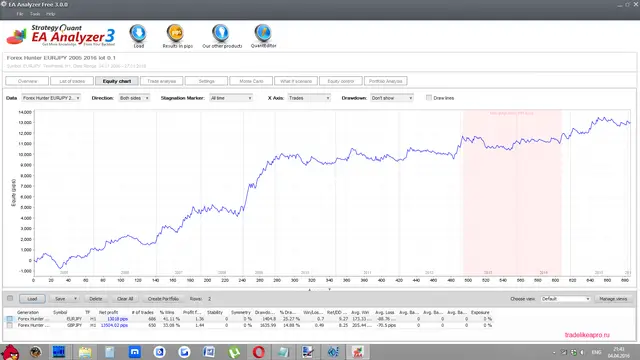Open the Tools menu
Screen dimensions: 640x360
pos(35,14)
